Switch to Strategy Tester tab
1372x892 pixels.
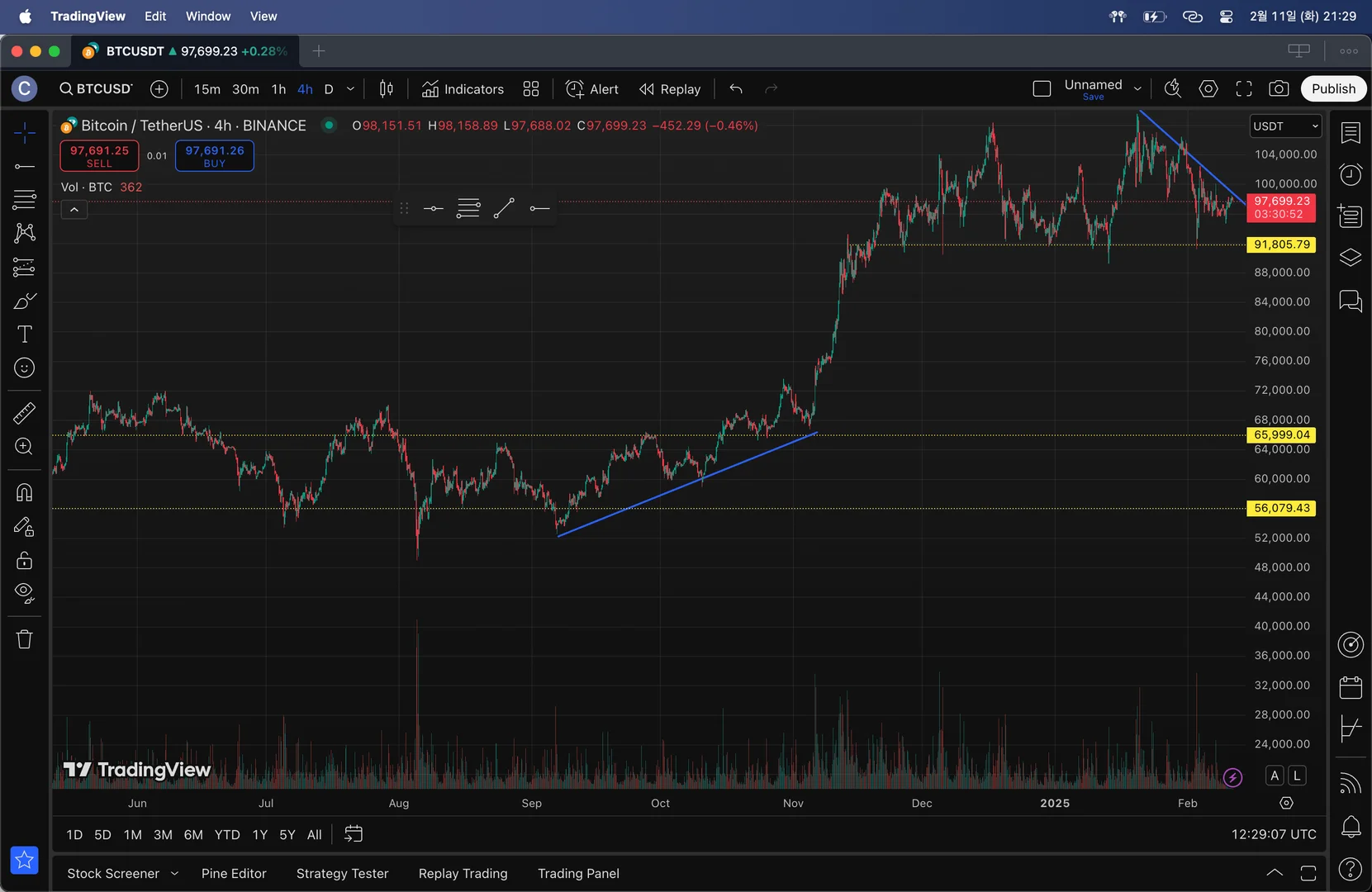point(342,874)
